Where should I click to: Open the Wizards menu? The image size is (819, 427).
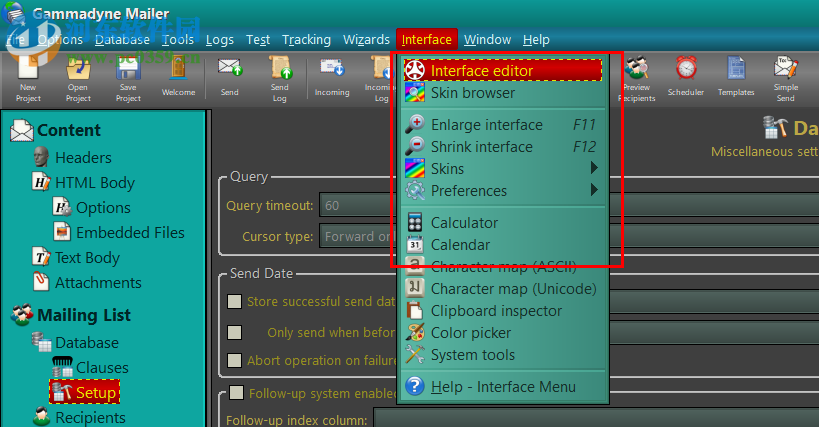[366, 40]
